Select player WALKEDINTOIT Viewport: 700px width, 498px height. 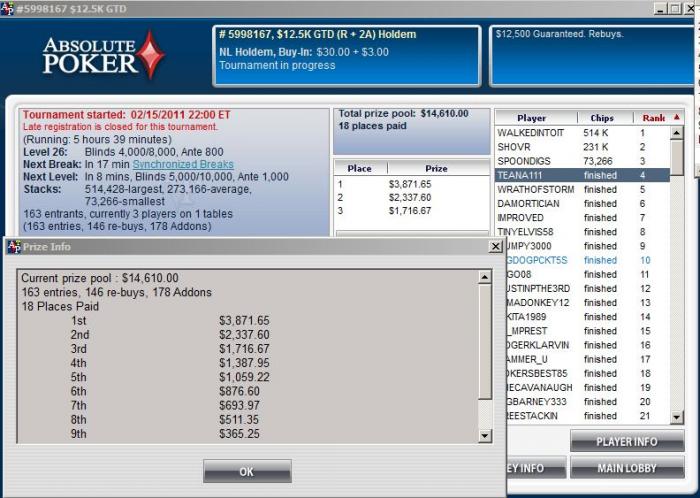coord(582,133)
